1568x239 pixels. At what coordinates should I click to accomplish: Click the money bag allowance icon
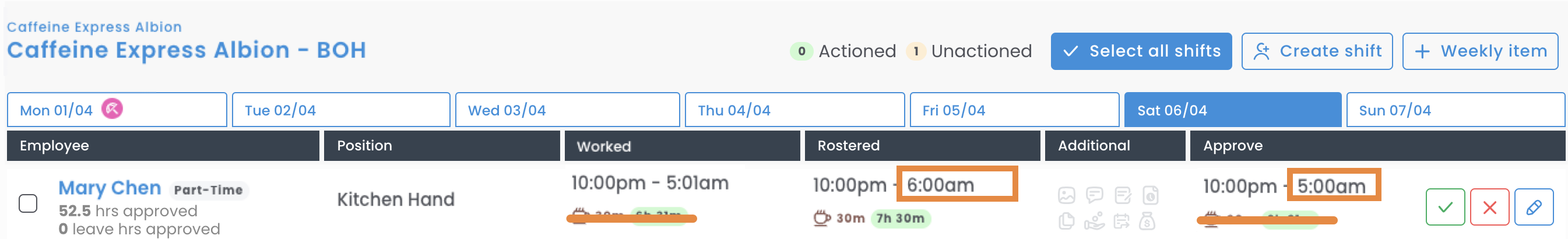pyautogui.click(x=1147, y=222)
